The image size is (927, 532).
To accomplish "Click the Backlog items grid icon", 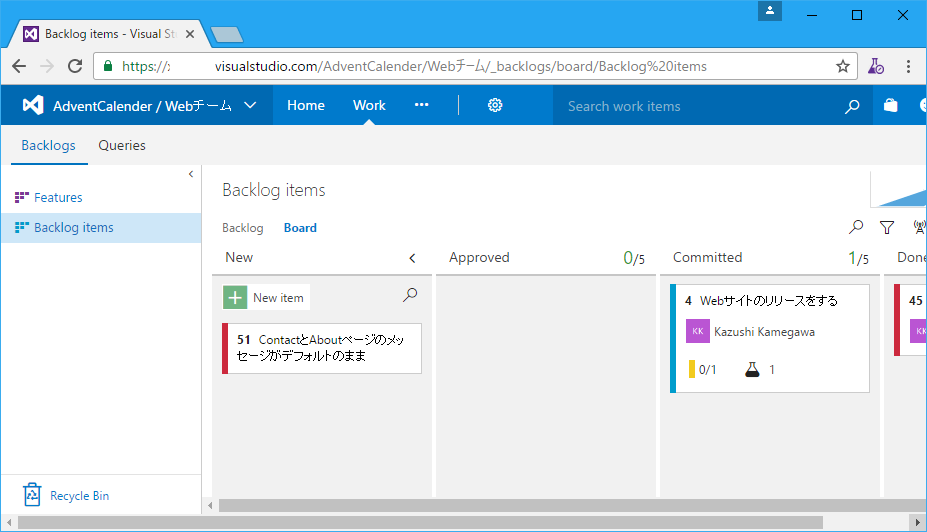I will [22, 227].
